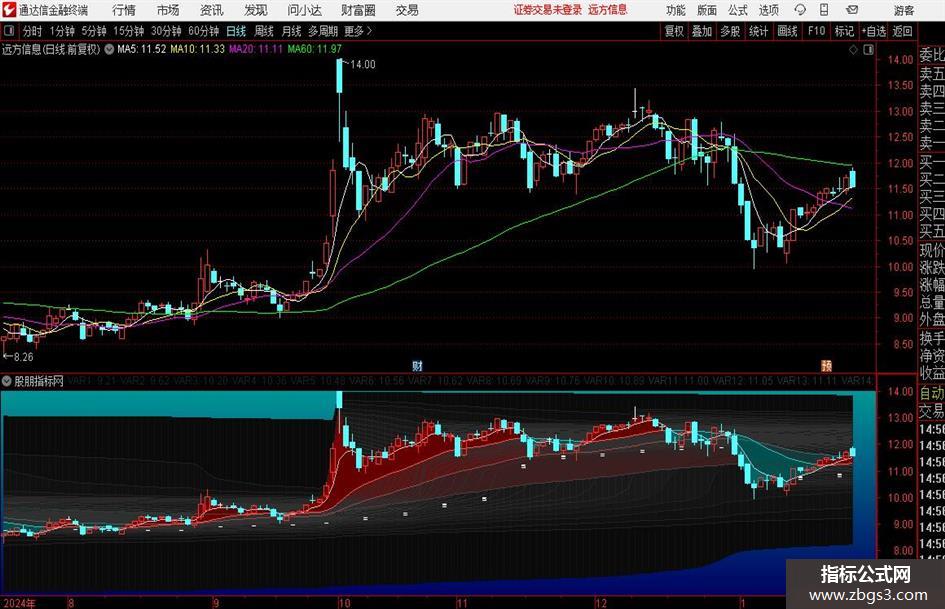
Task: Click the 返回 back button
Action: pyautogui.click(x=902, y=31)
